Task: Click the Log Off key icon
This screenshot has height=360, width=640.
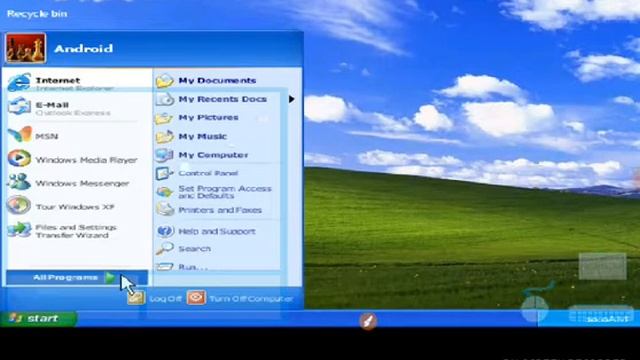Action: tap(136, 298)
